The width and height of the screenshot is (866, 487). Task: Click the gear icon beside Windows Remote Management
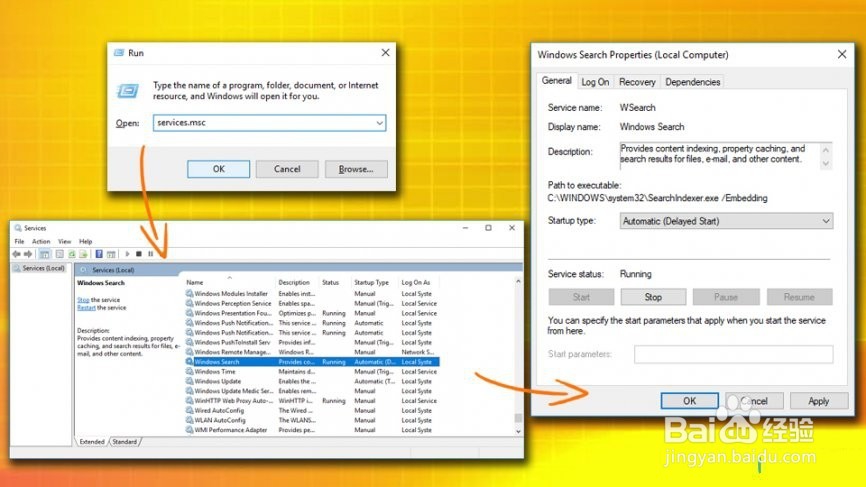pyautogui.click(x=189, y=352)
